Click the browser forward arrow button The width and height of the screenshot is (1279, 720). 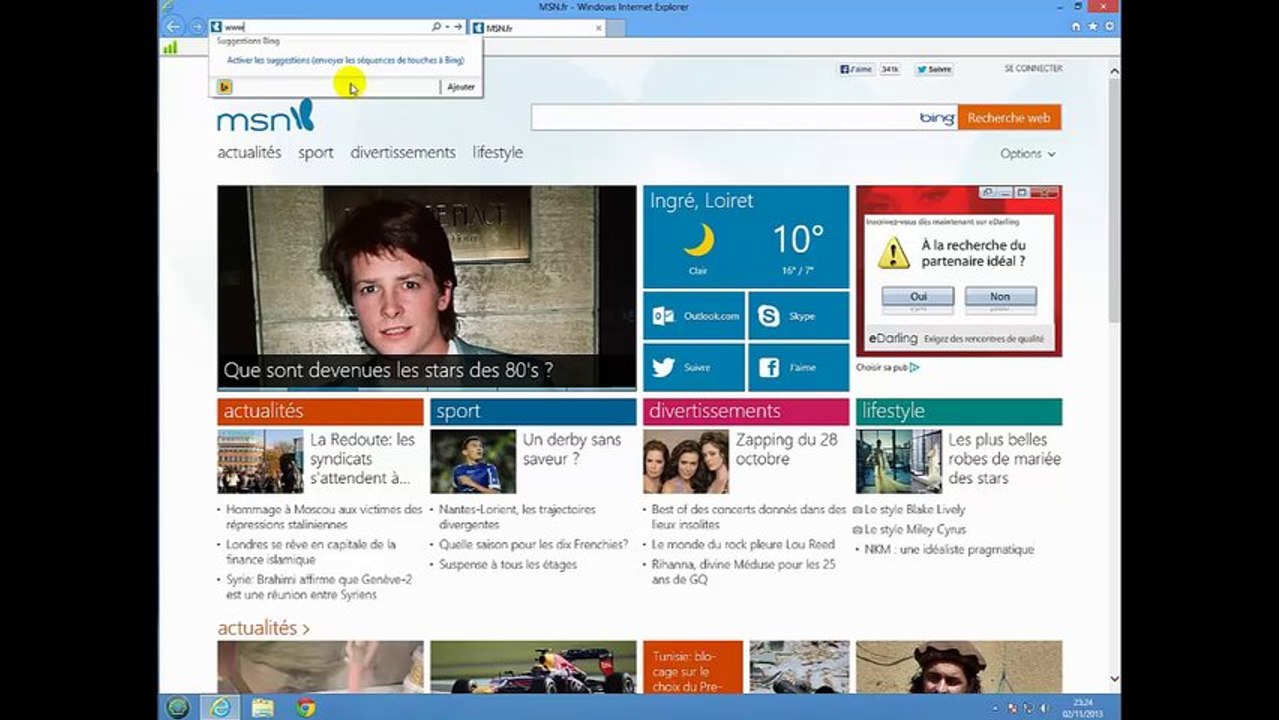197,27
